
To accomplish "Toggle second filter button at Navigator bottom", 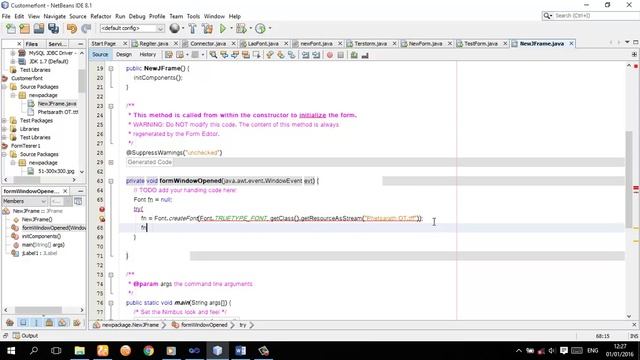I will tap(23, 323).
